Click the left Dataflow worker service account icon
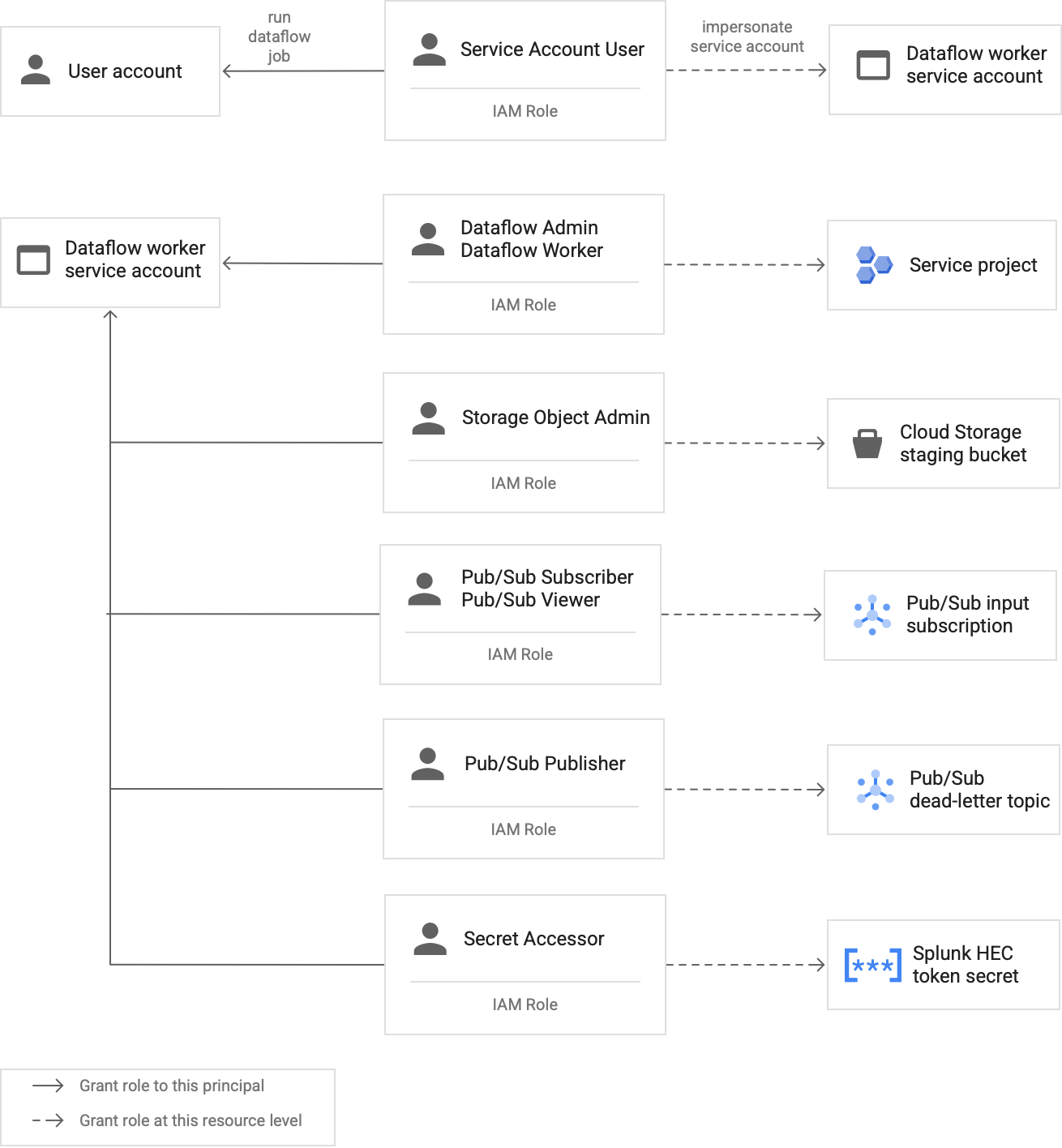The width and height of the screenshot is (1062, 1148). click(33, 259)
